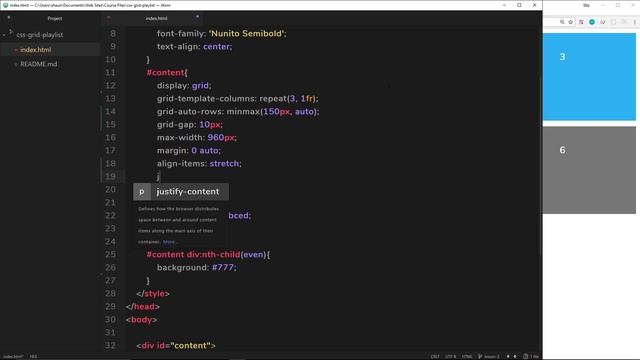Maximize the Atom window
This screenshot has width=640, height=360.
click(x=519, y=5)
